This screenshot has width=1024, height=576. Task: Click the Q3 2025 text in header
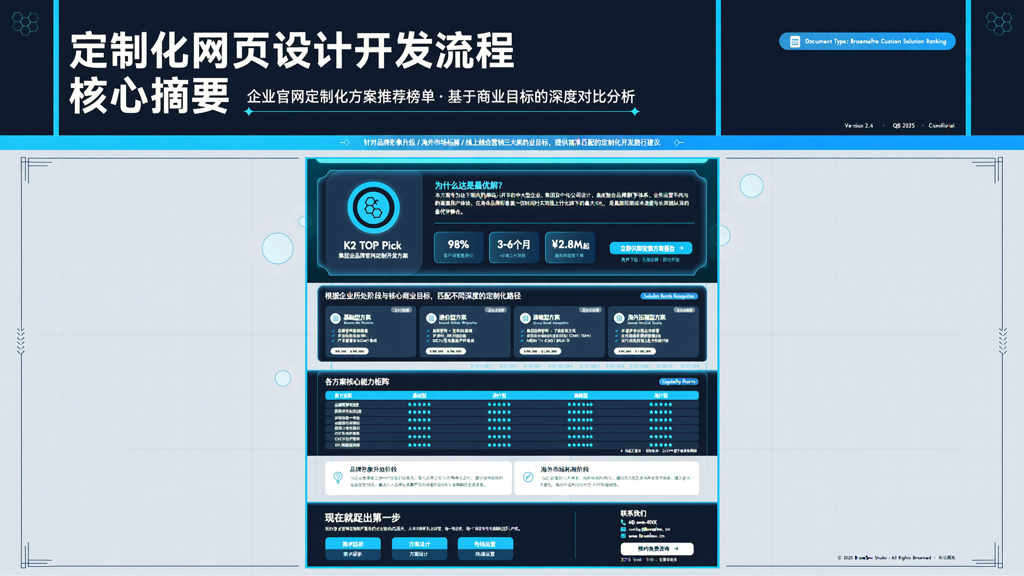[904, 125]
